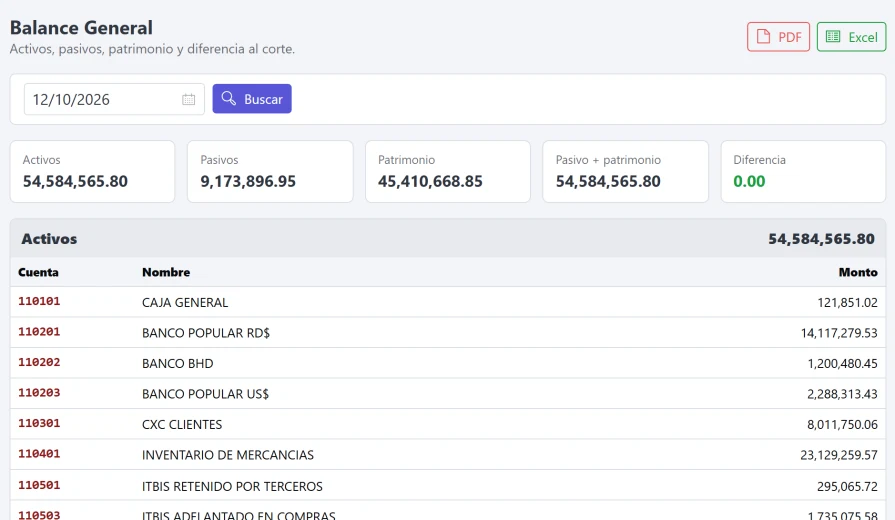
Task: Click the magnifier icon in Buscar
Action: point(228,98)
